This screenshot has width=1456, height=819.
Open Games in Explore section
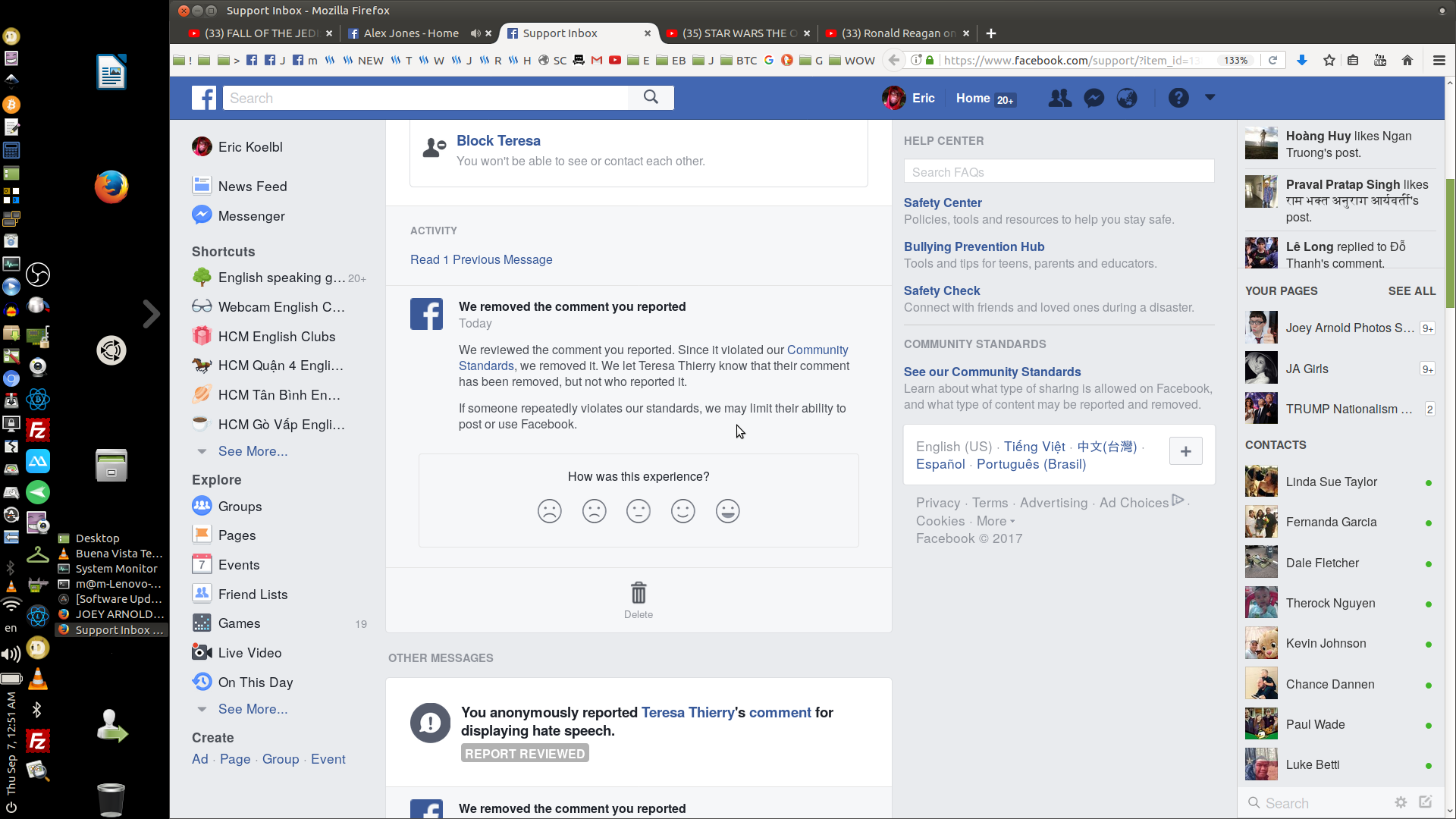pyautogui.click(x=239, y=623)
